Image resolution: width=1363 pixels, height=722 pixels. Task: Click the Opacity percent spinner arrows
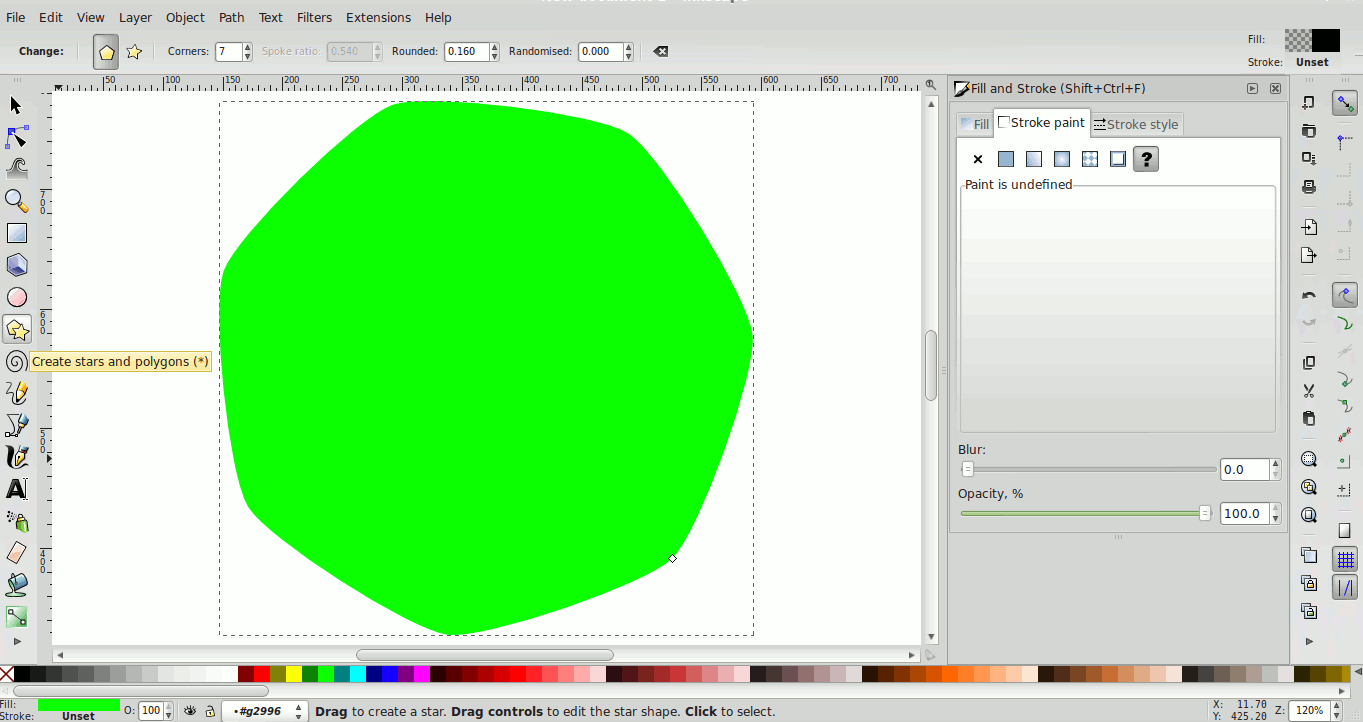[x=1275, y=513]
